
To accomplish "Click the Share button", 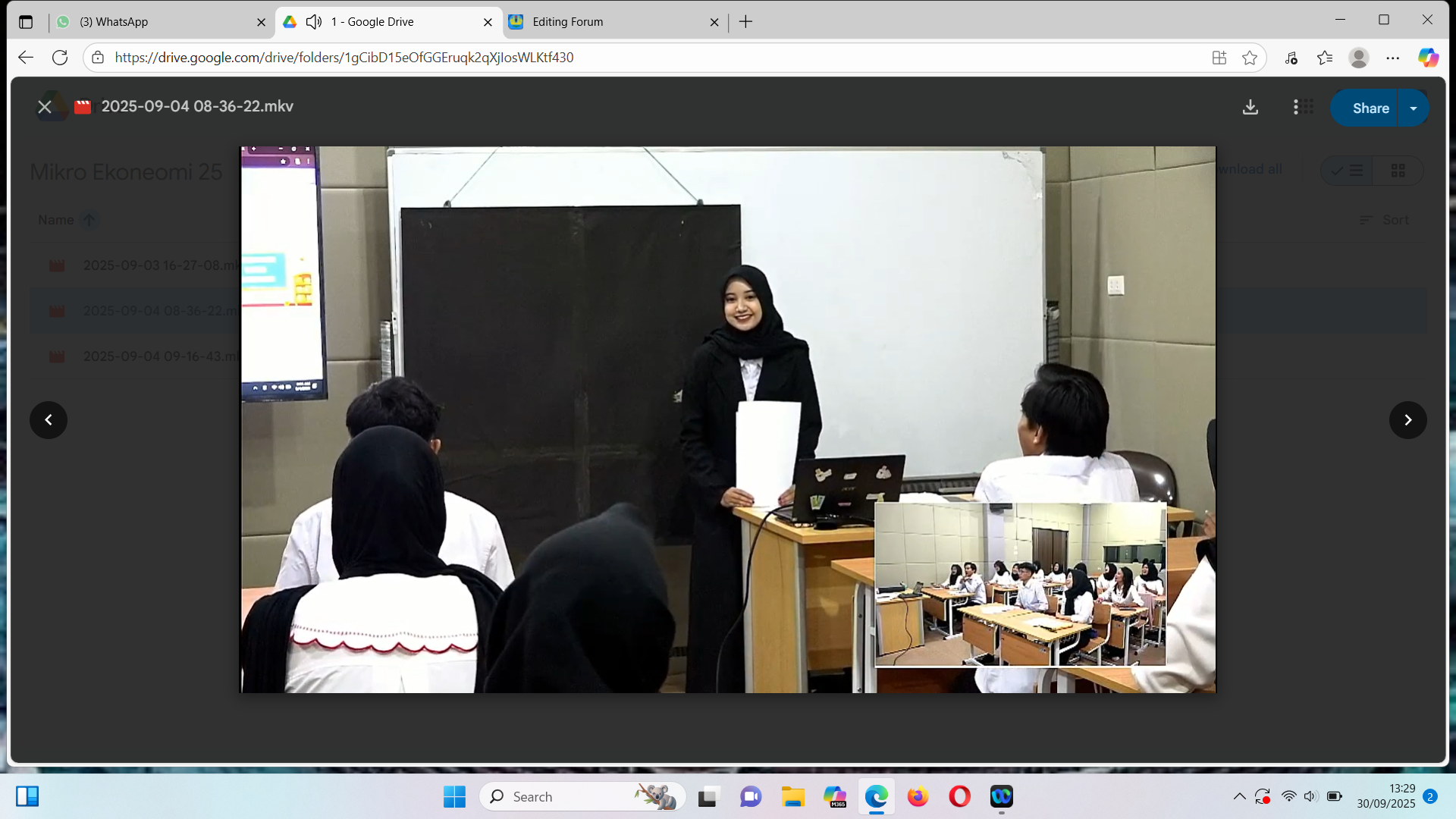I will pyautogui.click(x=1370, y=108).
